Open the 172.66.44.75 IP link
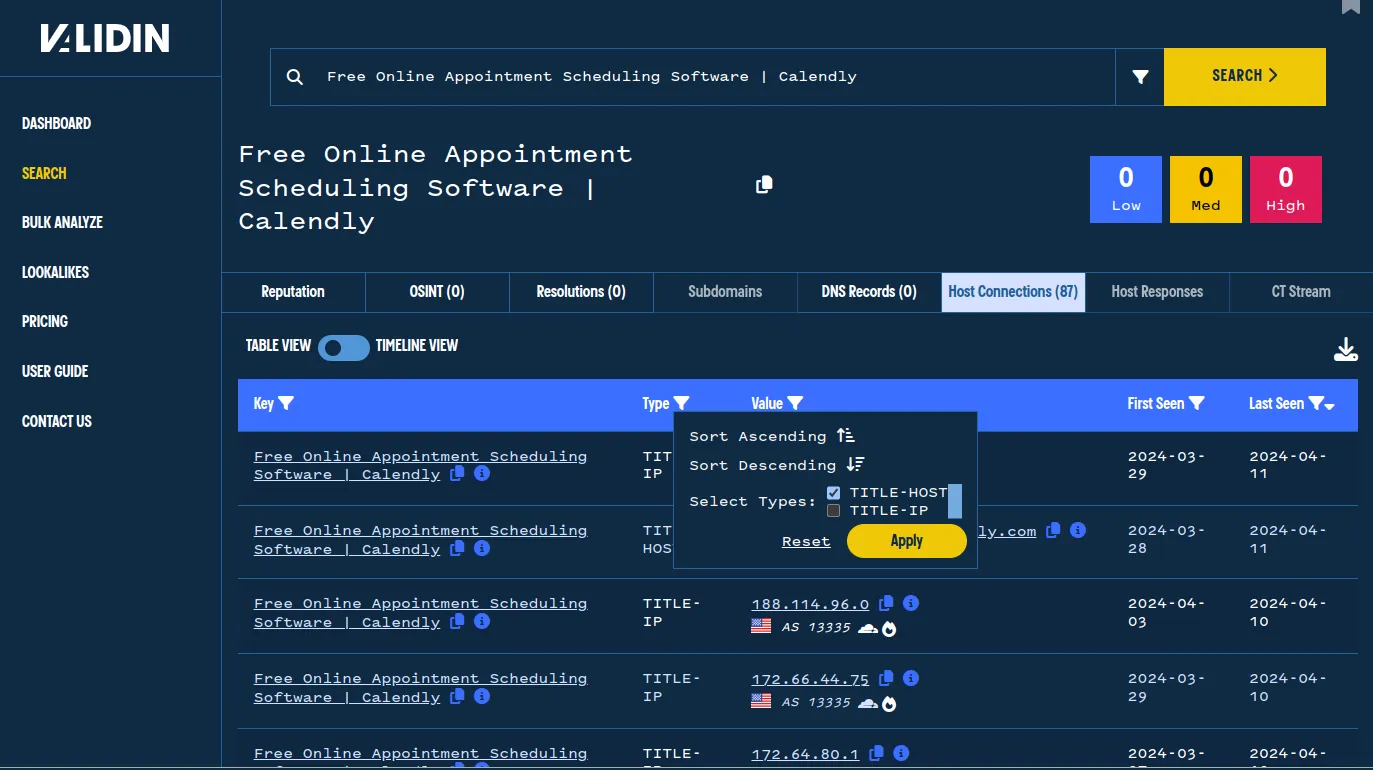1373x770 pixels. [810, 679]
